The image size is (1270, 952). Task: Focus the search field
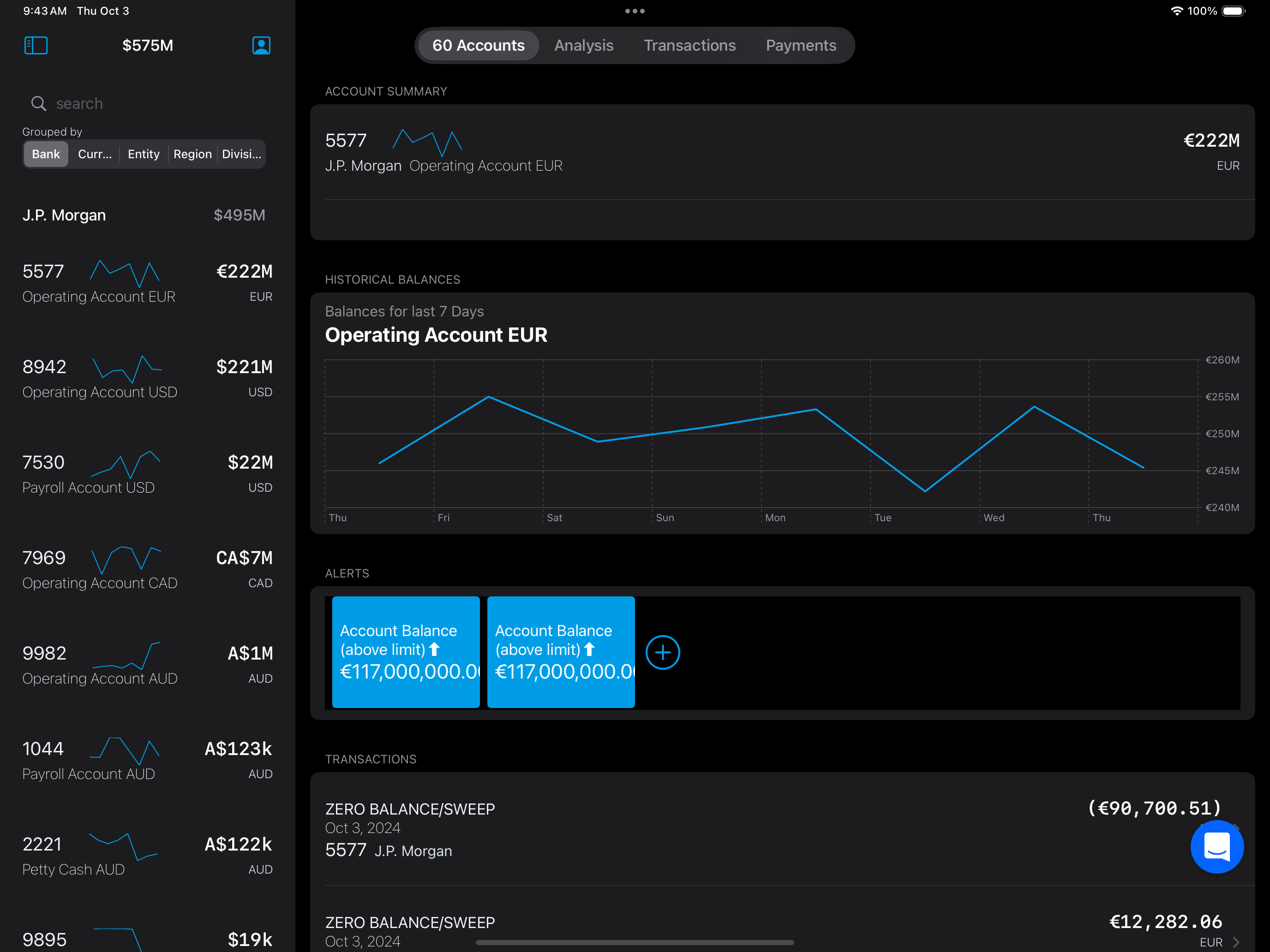(144, 104)
